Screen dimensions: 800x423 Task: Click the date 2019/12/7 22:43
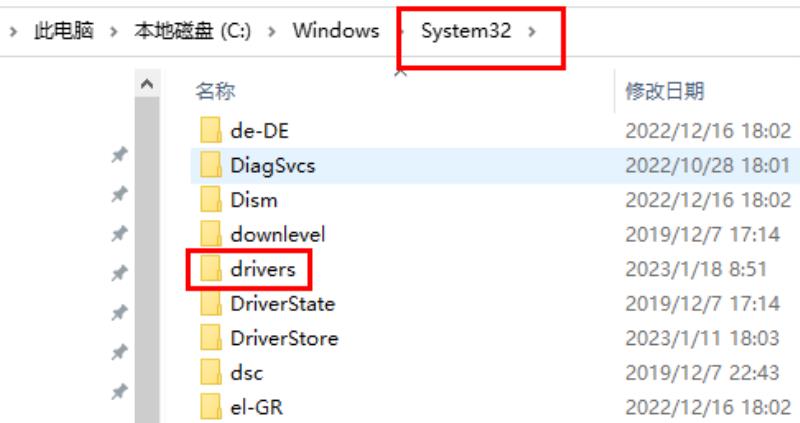[x=703, y=372]
